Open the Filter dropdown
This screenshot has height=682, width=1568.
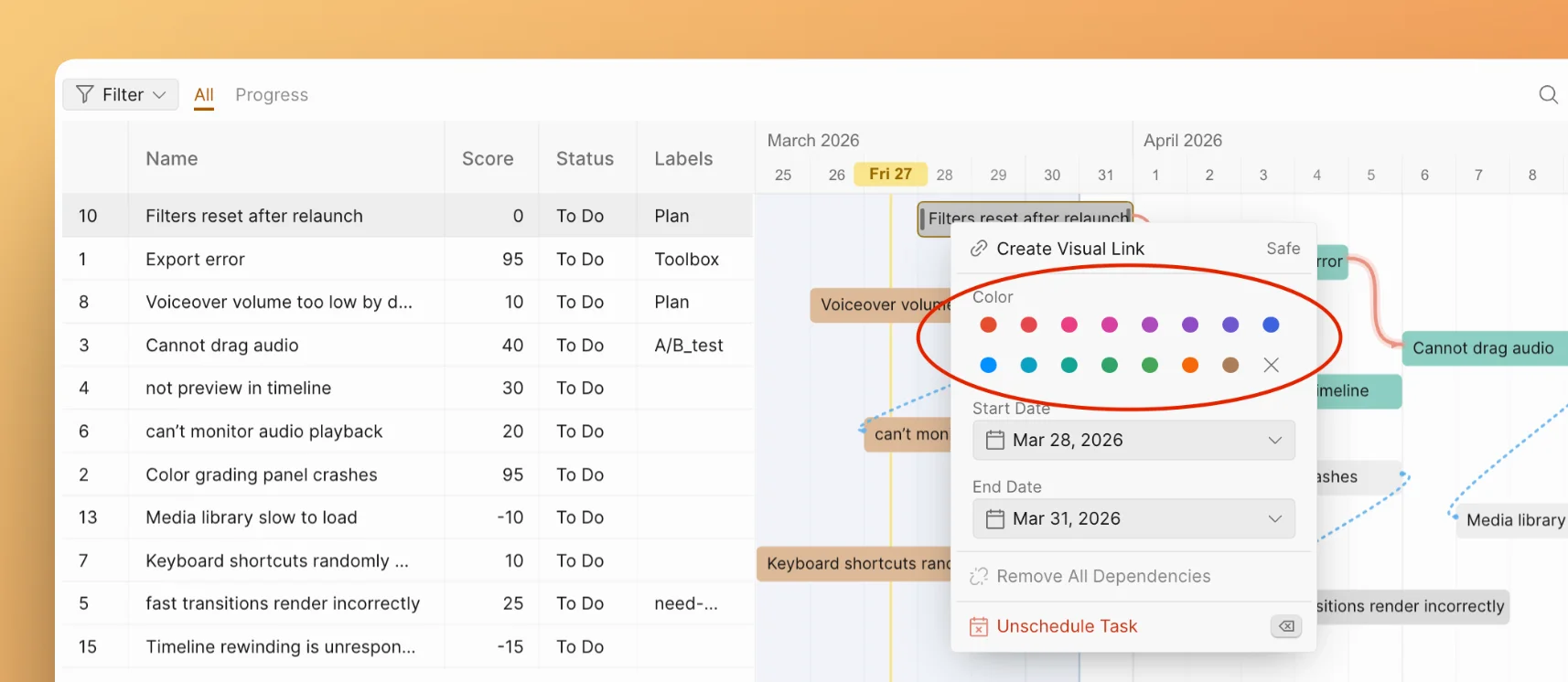click(x=121, y=94)
